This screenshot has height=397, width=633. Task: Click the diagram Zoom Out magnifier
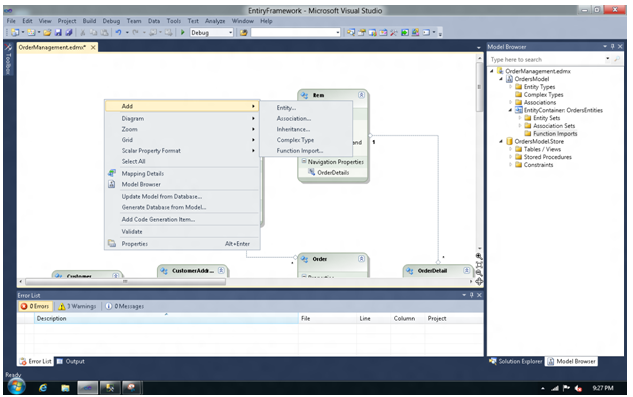pos(479,273)
